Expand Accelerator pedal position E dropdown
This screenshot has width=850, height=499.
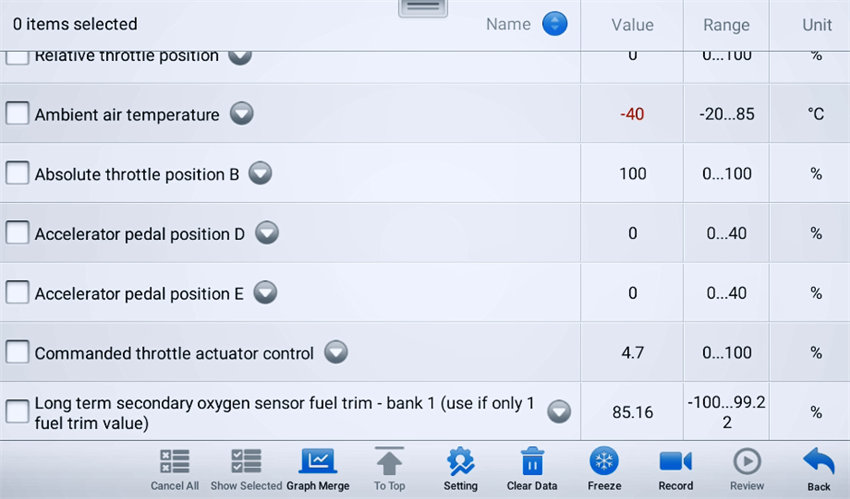click(265, 294)
